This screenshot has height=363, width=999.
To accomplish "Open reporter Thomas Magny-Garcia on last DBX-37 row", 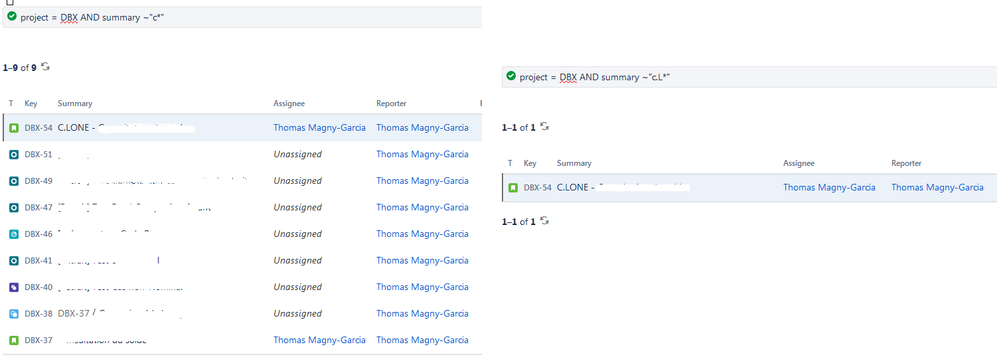I will coord(422,340).
